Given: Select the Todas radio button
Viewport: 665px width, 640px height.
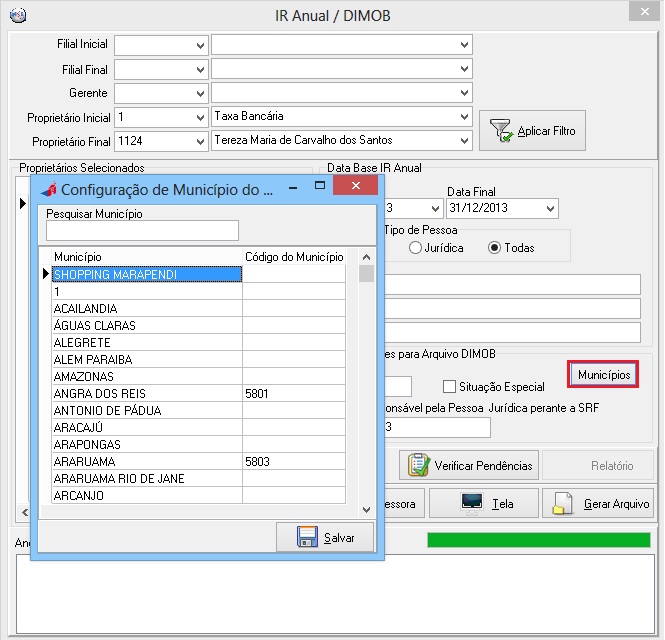Looking at the screenshot, I should coord(494,247).
